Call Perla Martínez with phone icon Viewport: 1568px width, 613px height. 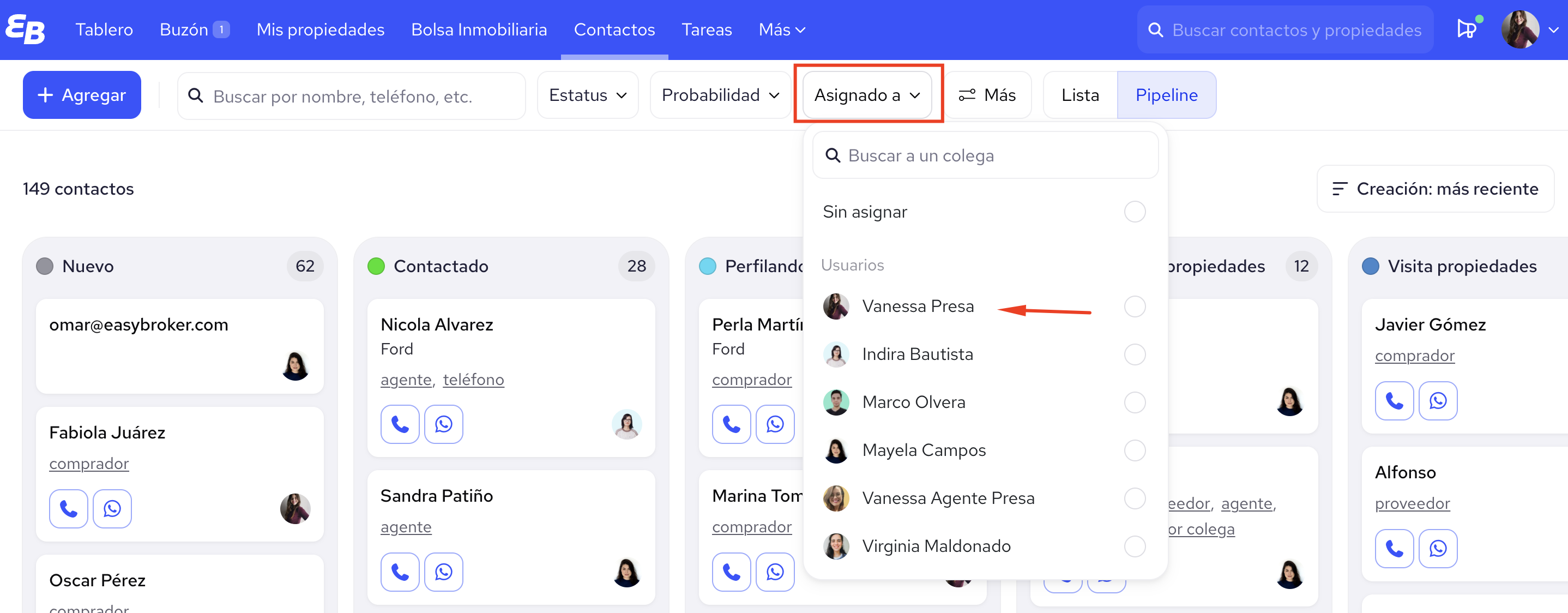tap(732, 424)
